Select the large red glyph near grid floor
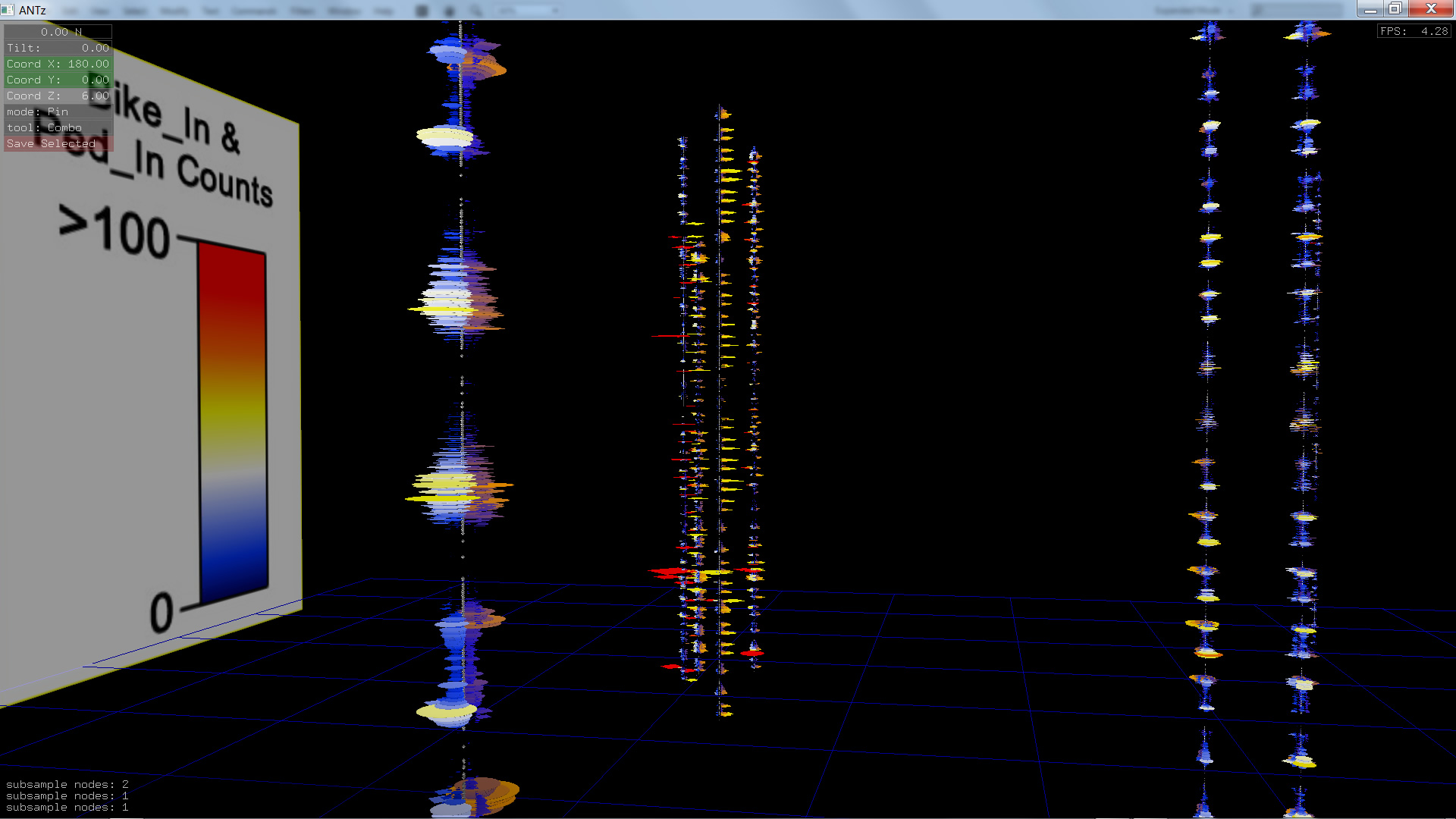Image resolution: width=1456 pixels, height=819 pixels. pyautogui.click(x=669, y=572)
